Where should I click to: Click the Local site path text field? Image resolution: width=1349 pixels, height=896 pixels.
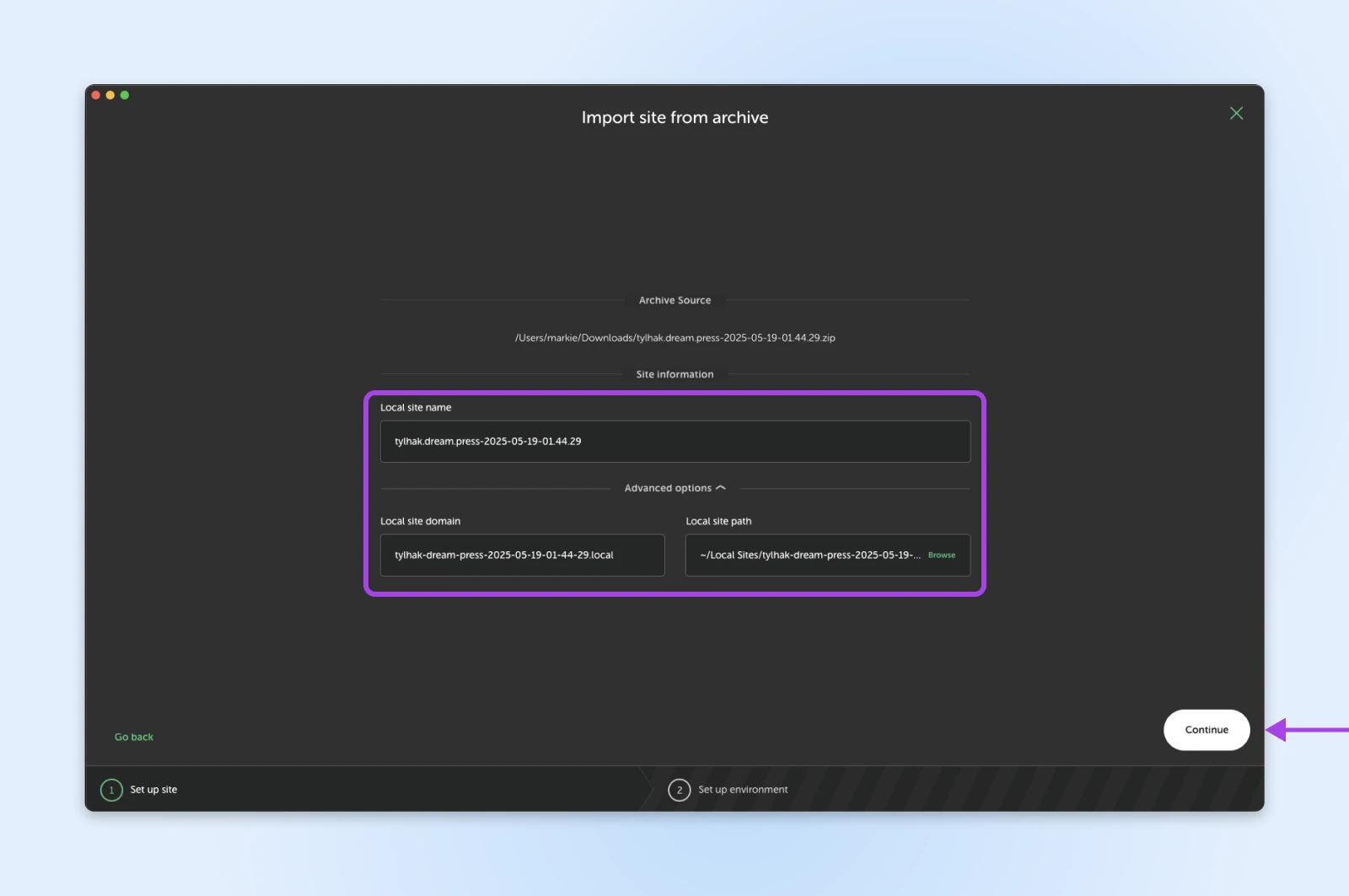tap(808, 555)
